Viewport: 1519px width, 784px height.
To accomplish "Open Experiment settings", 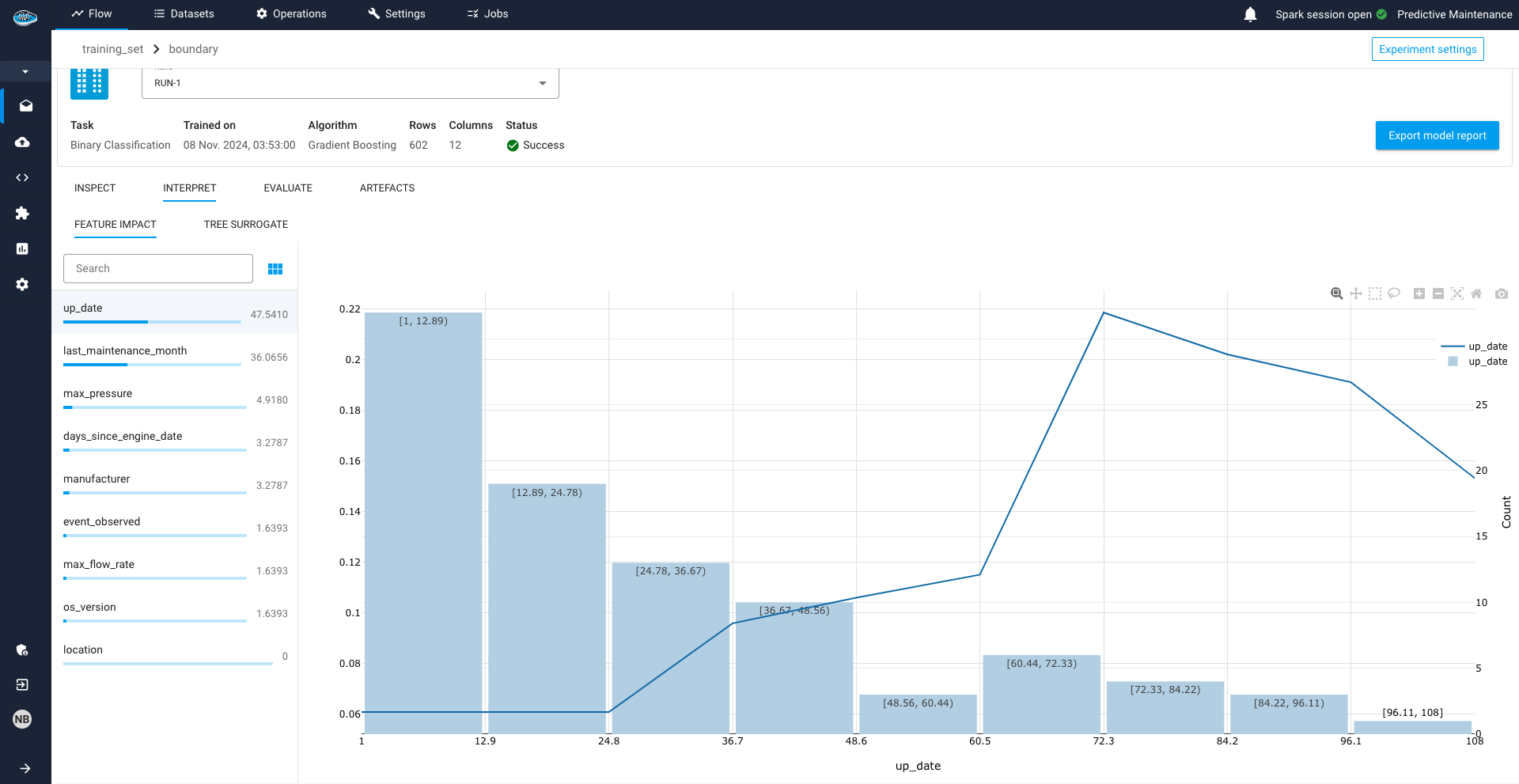I will point(1427,48).
